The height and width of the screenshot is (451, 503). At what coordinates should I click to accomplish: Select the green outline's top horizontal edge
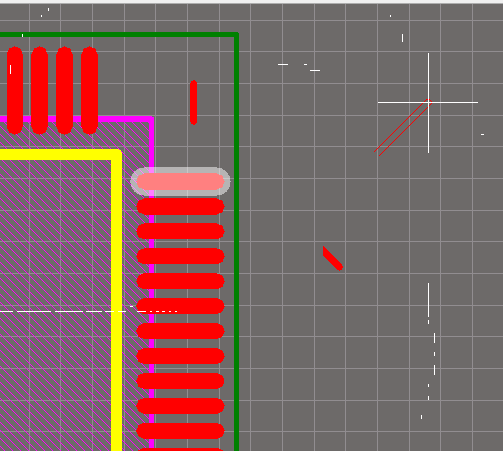[119, 35]
